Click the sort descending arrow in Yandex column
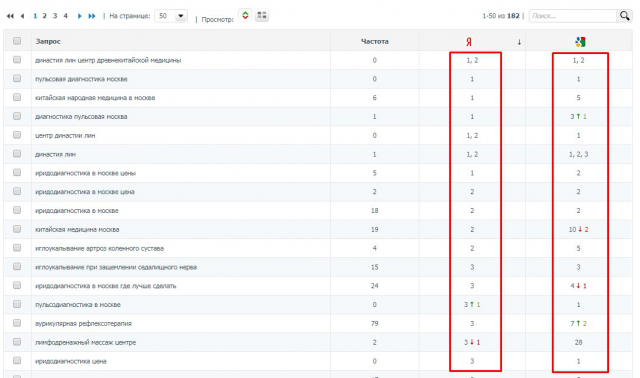 click(x=519, y=42)
